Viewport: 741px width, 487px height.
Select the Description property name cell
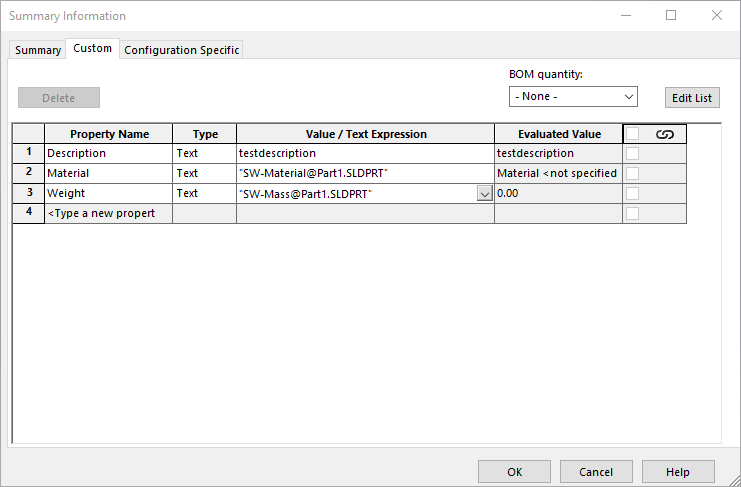coord(109,154)
